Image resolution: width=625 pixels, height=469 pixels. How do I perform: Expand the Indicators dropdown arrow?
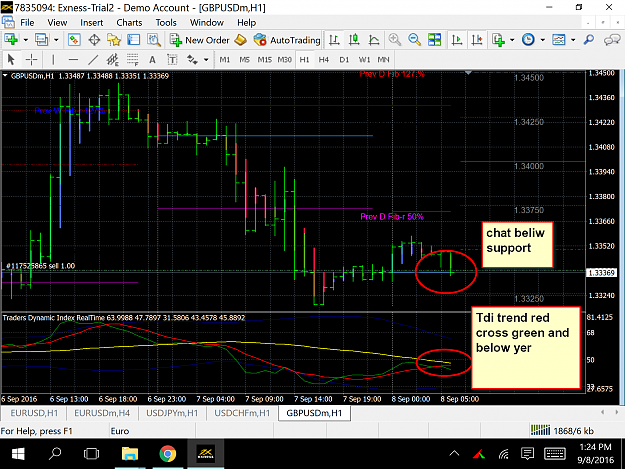[x=512, y=40]
